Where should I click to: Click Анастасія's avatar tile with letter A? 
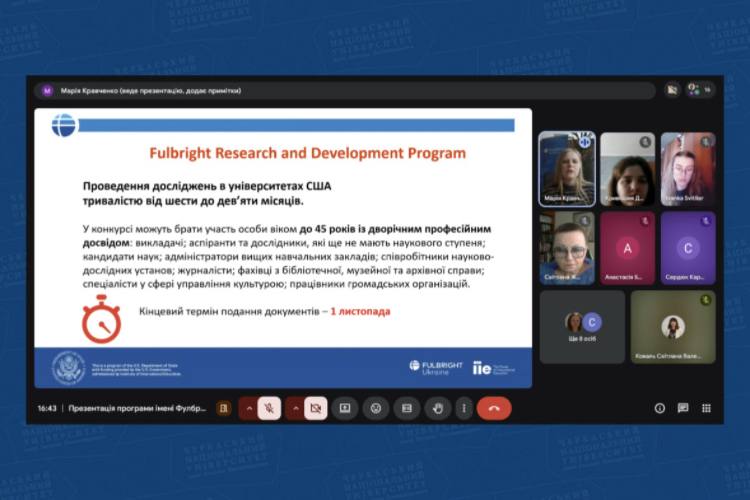pyautogui.click(x=627, y=247)
